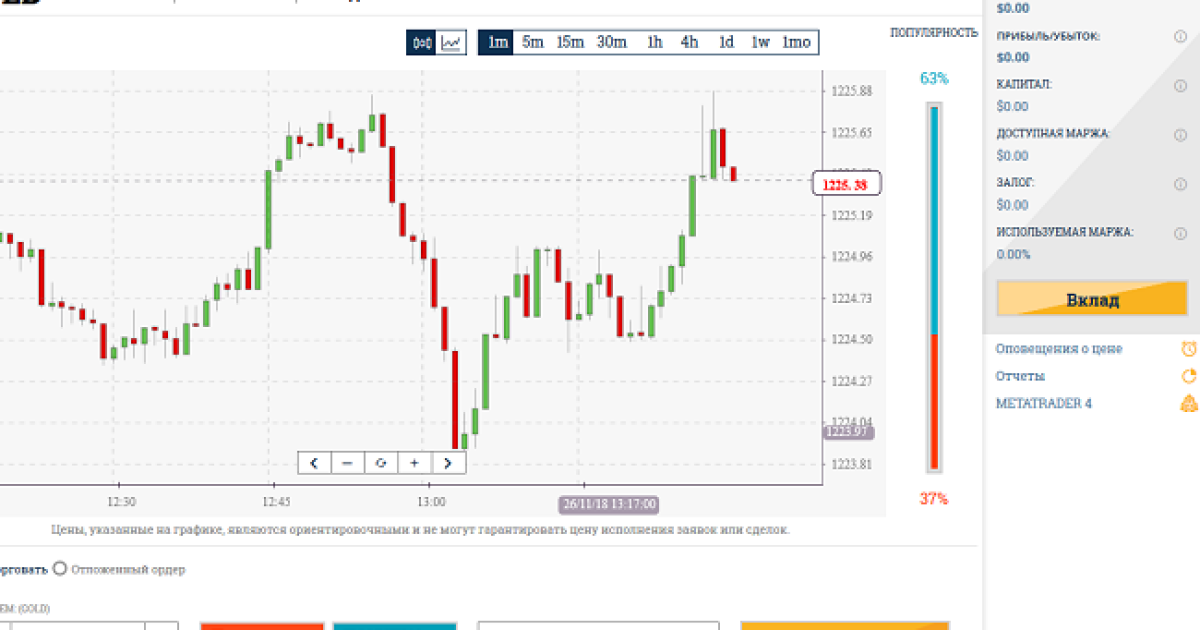The image size is (1200, 630).
Task: Show info for ДОСТУПНАЯ МАРЖА
Action: [x=1180, y=135]
